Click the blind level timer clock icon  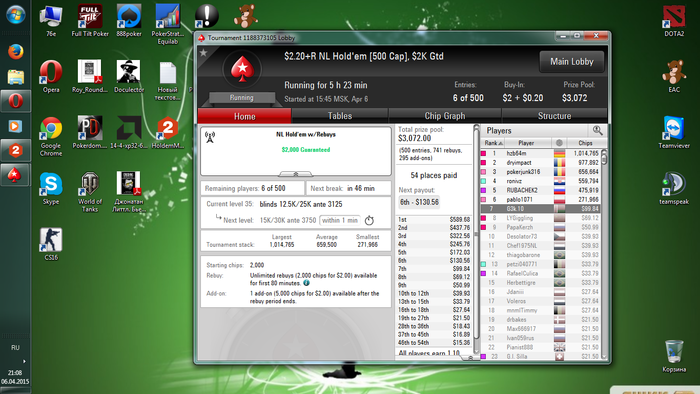coord(369,220)
